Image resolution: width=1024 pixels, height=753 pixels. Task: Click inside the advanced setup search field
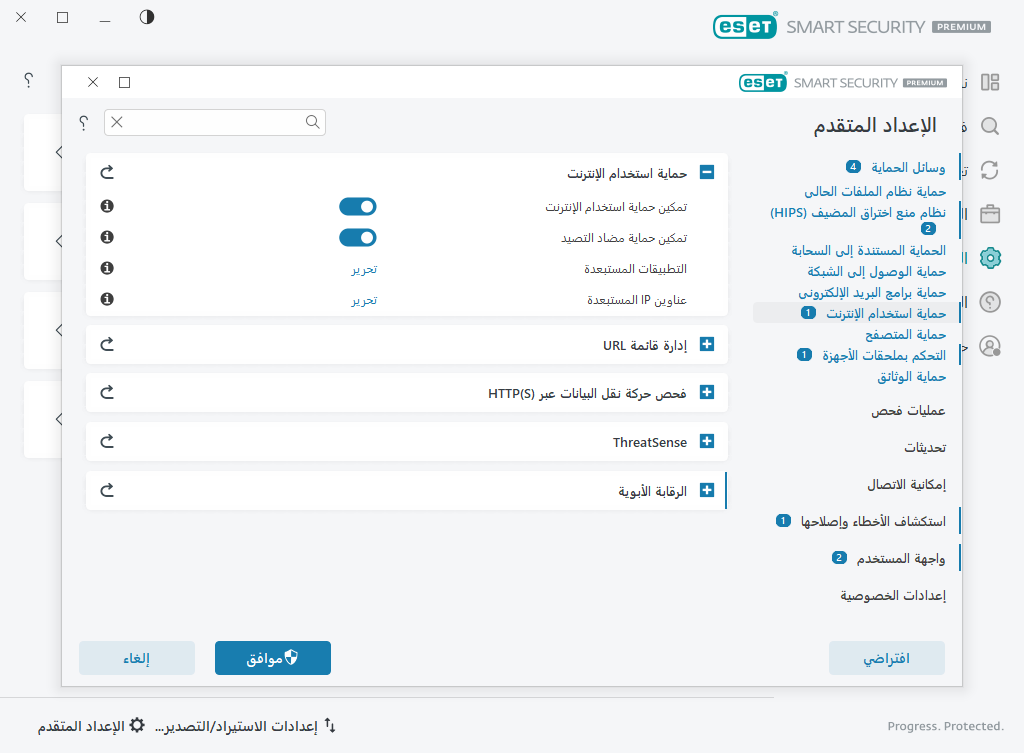215,121
